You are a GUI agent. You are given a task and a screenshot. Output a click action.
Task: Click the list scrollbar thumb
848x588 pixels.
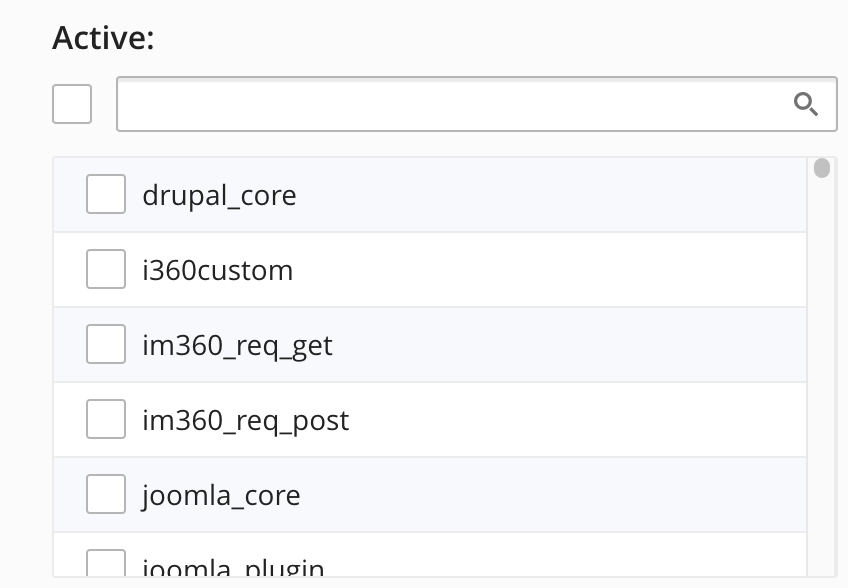pos(822,168)
